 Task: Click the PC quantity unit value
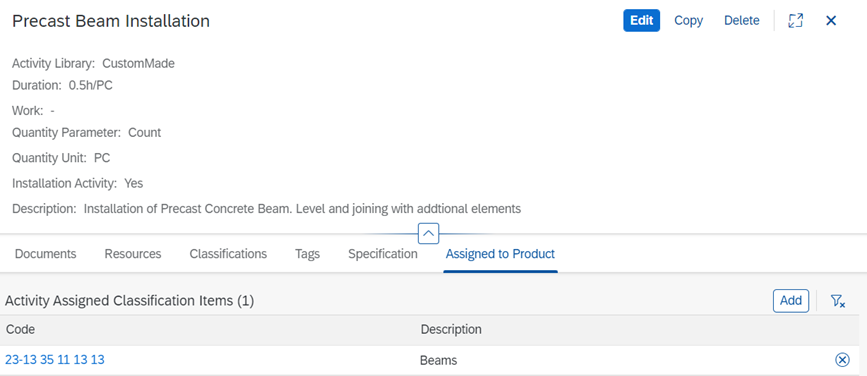102,158
